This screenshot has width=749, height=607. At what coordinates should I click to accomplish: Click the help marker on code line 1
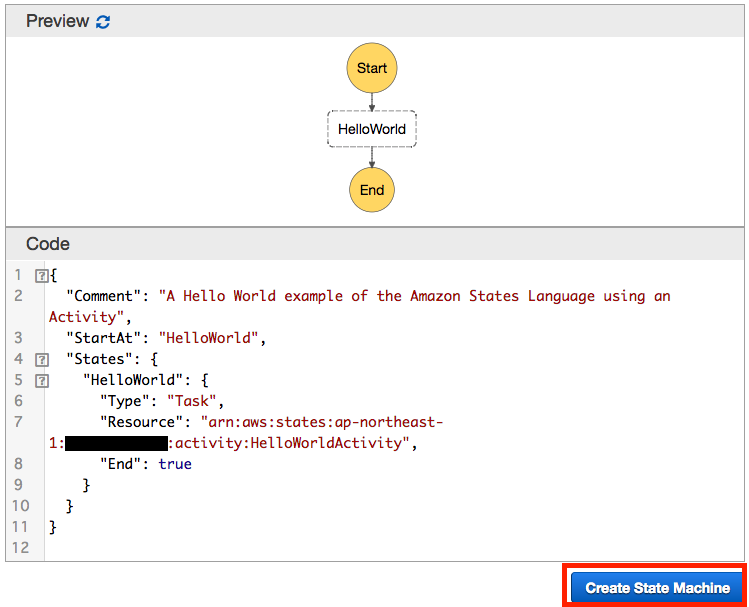click(42, 276)
